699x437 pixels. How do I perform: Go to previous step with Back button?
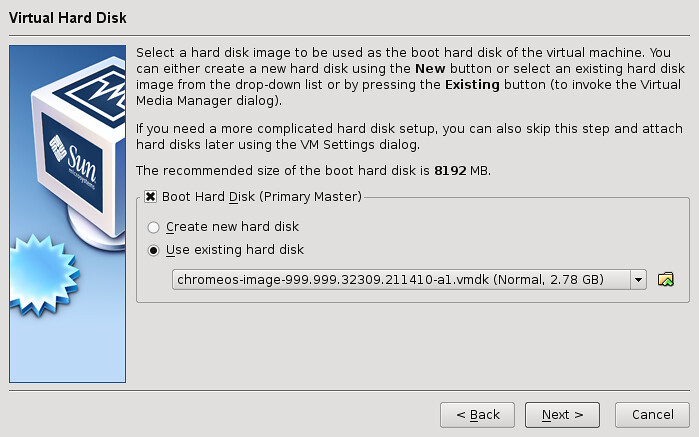click(x=477, y=415)
